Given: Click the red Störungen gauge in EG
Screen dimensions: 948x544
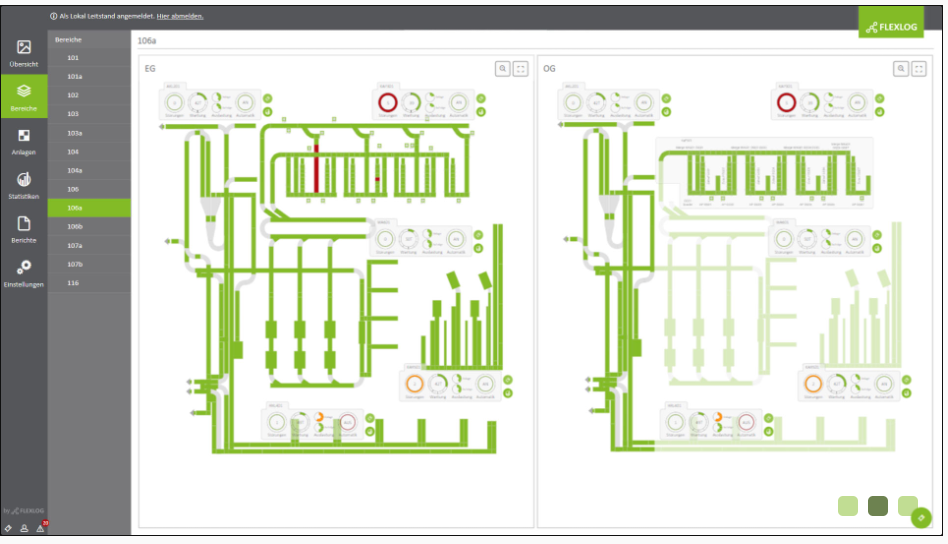Looking at the screenshot, I should click(386, 102).
